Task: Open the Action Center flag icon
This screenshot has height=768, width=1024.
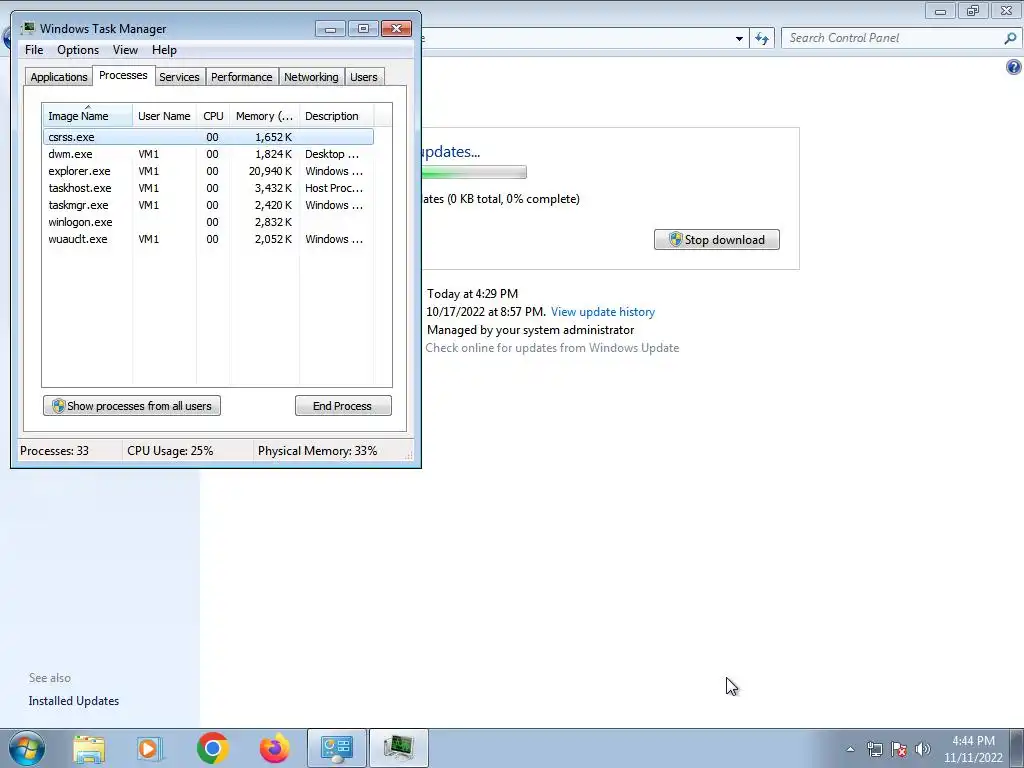Action: click(899, 749)
